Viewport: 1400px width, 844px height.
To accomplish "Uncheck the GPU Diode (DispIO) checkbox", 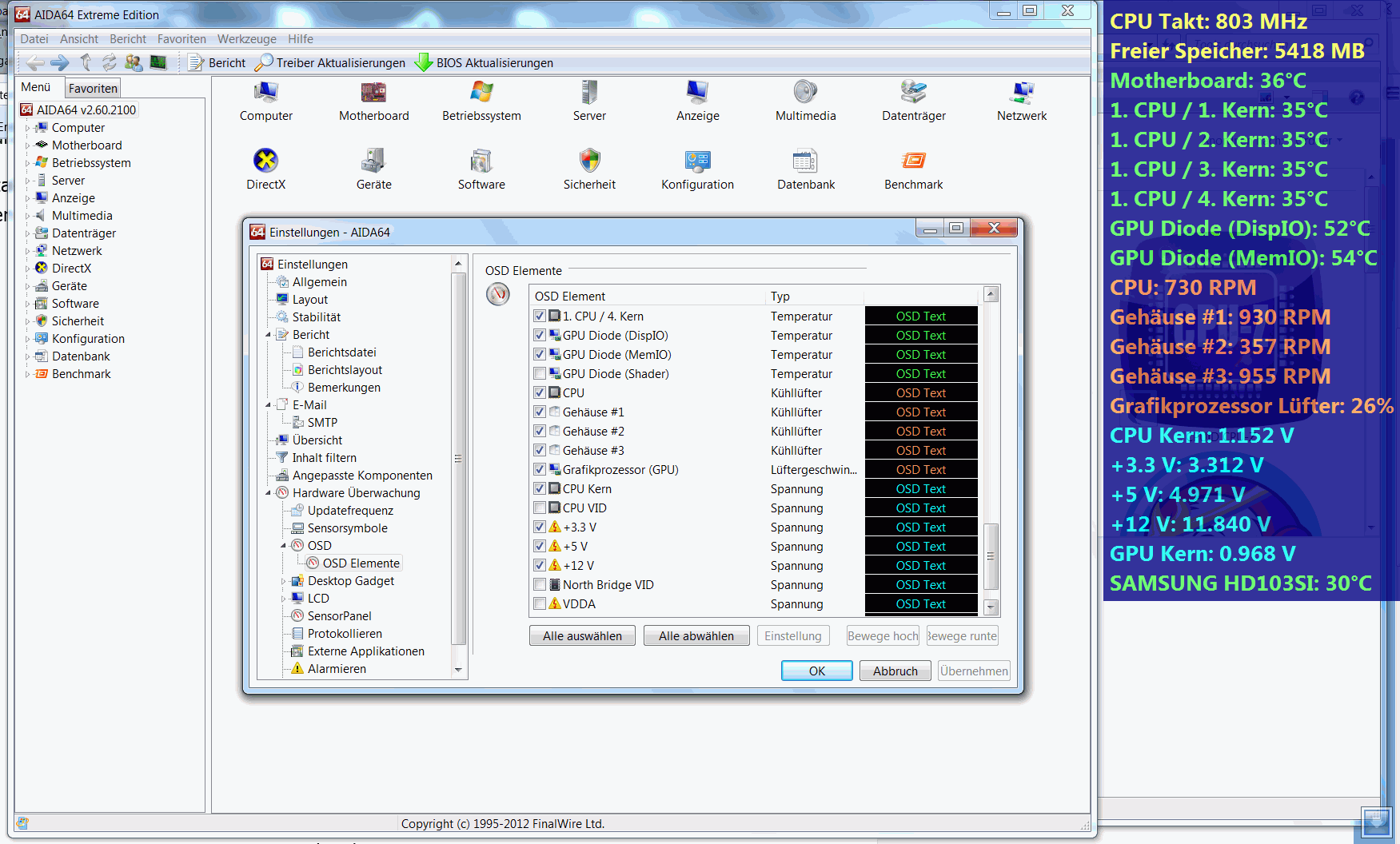I will point(540,335).
